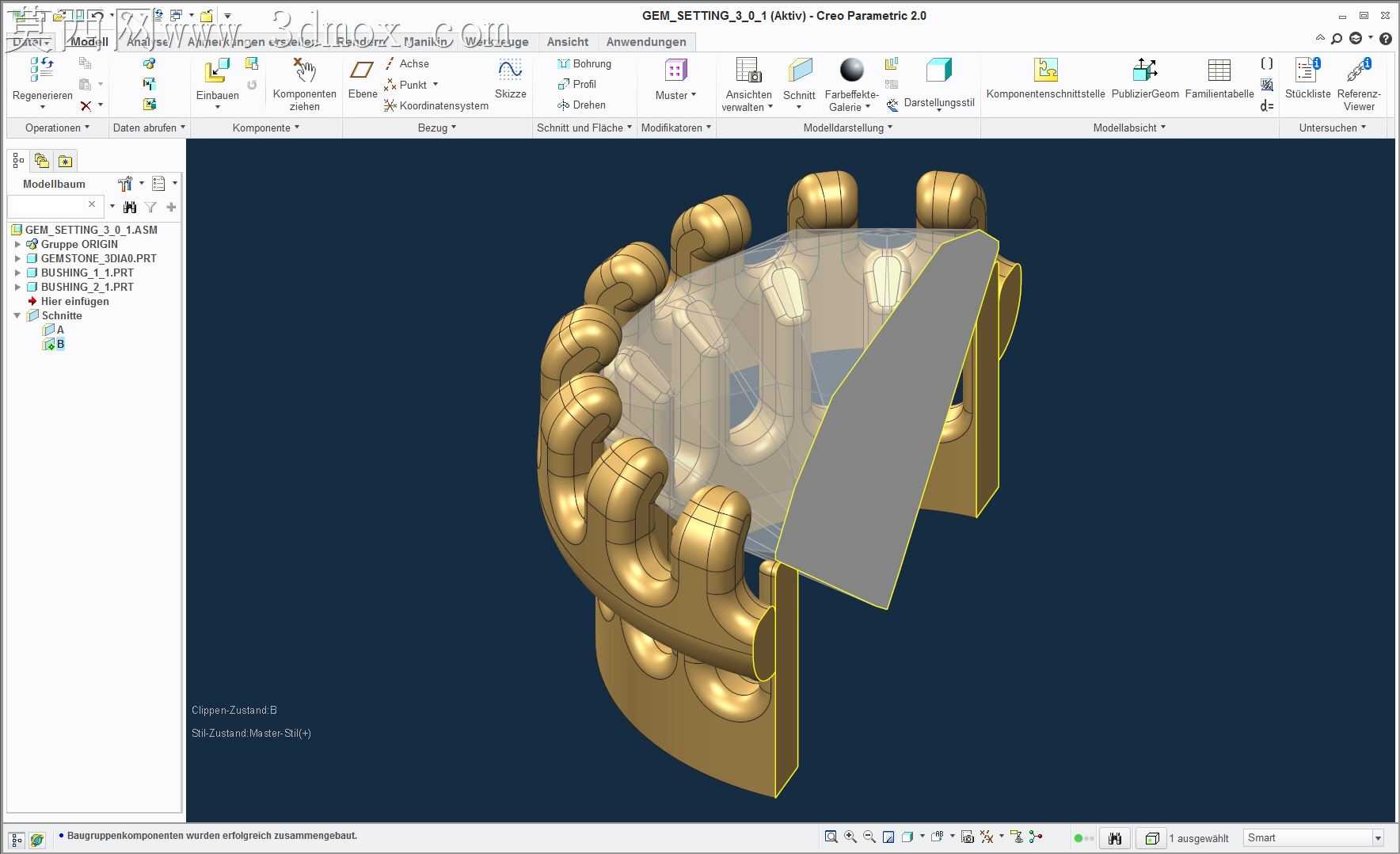This screenshot has width=1400, height=854.
Task: Click zoom out icon in bottom toolbar
Action: tap(869, 837)
